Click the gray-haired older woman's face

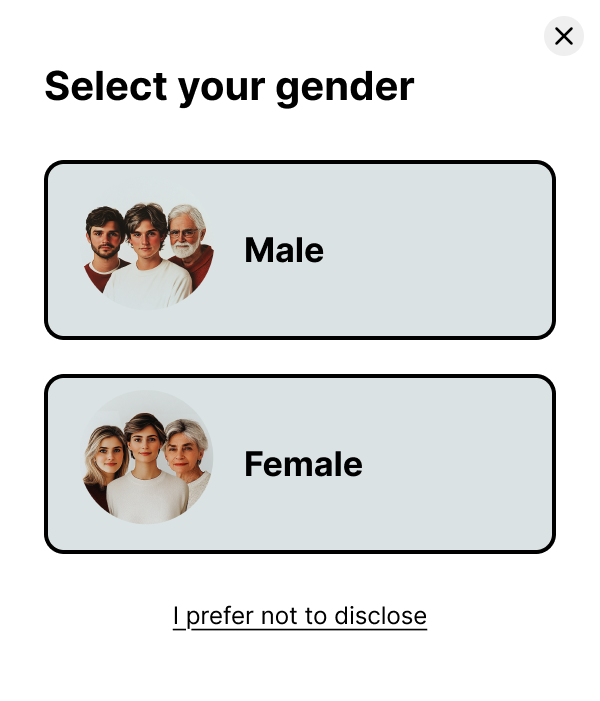(186, 452)
